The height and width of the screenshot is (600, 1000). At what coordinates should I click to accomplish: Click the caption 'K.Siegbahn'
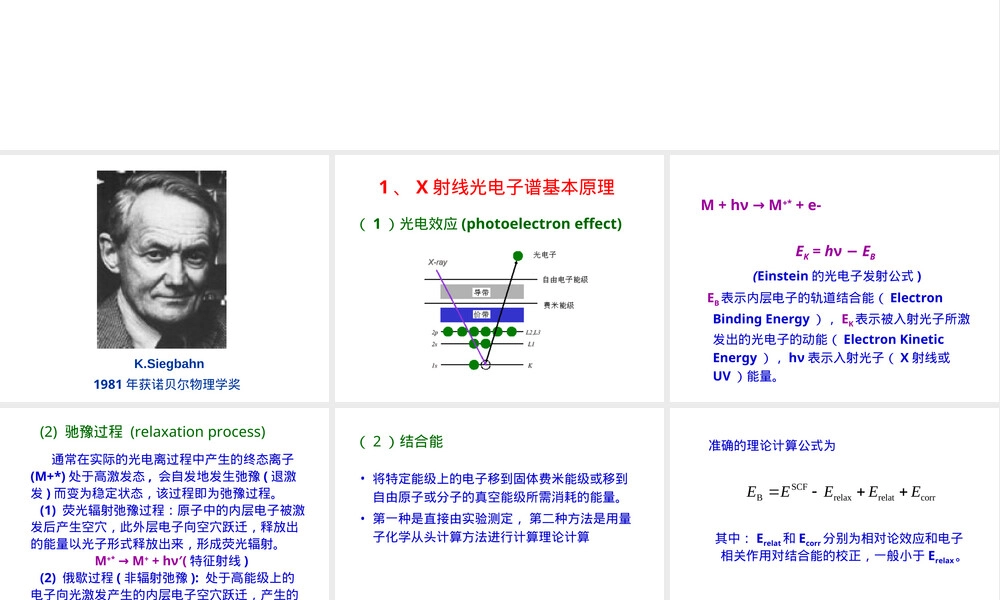(x=169, y=364)
